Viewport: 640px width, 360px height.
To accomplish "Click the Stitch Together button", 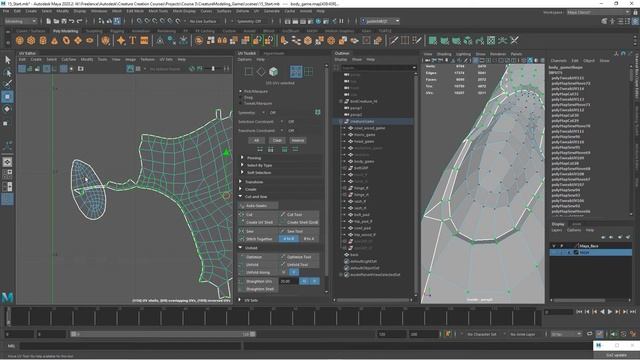I will pyautogui.click(x=259, y=239).
